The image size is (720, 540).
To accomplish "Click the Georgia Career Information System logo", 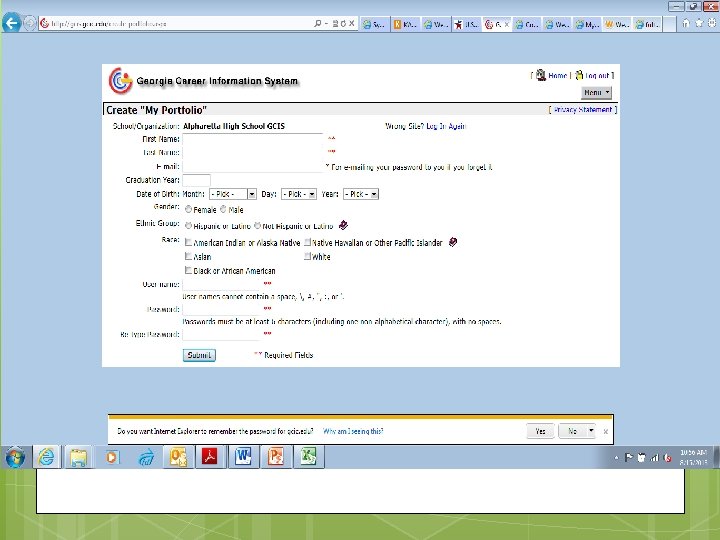I will pos(120,81).
